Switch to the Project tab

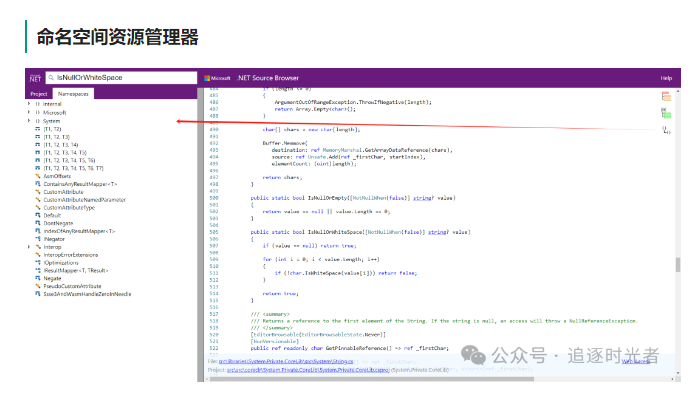(38, 94)
